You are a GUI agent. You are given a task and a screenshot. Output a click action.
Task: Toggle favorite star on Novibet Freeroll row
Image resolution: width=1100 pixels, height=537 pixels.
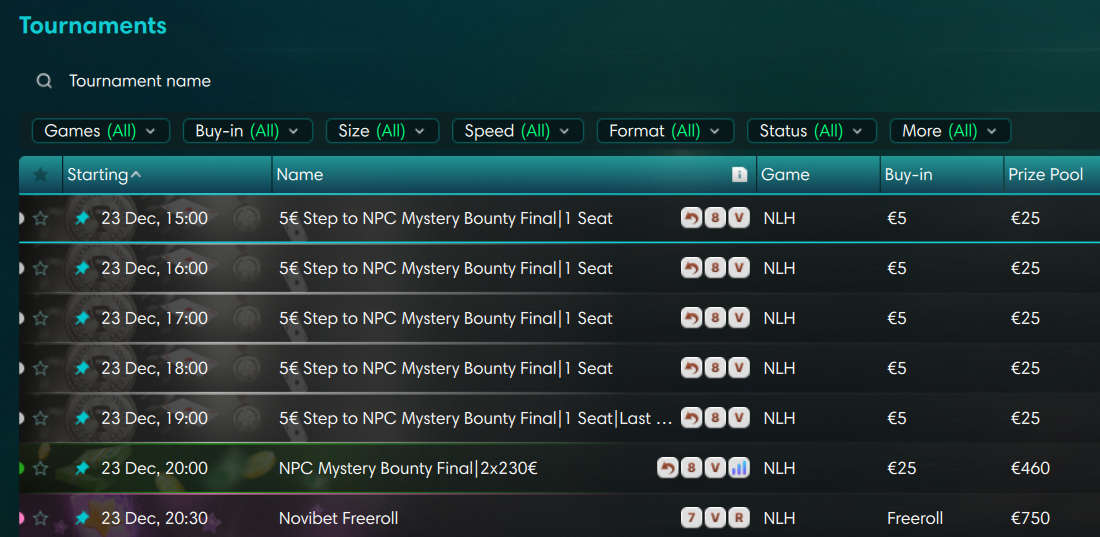(x=40, y=518)
